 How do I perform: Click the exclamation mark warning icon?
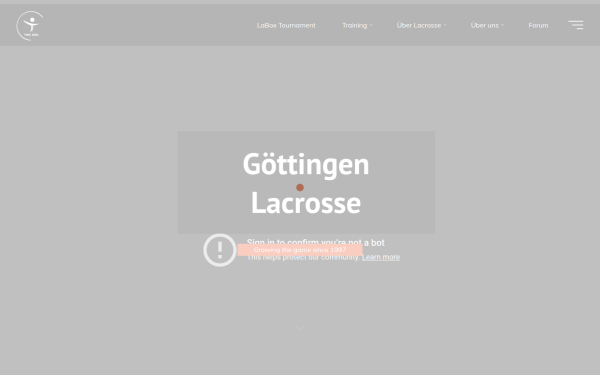click(220, 250)
